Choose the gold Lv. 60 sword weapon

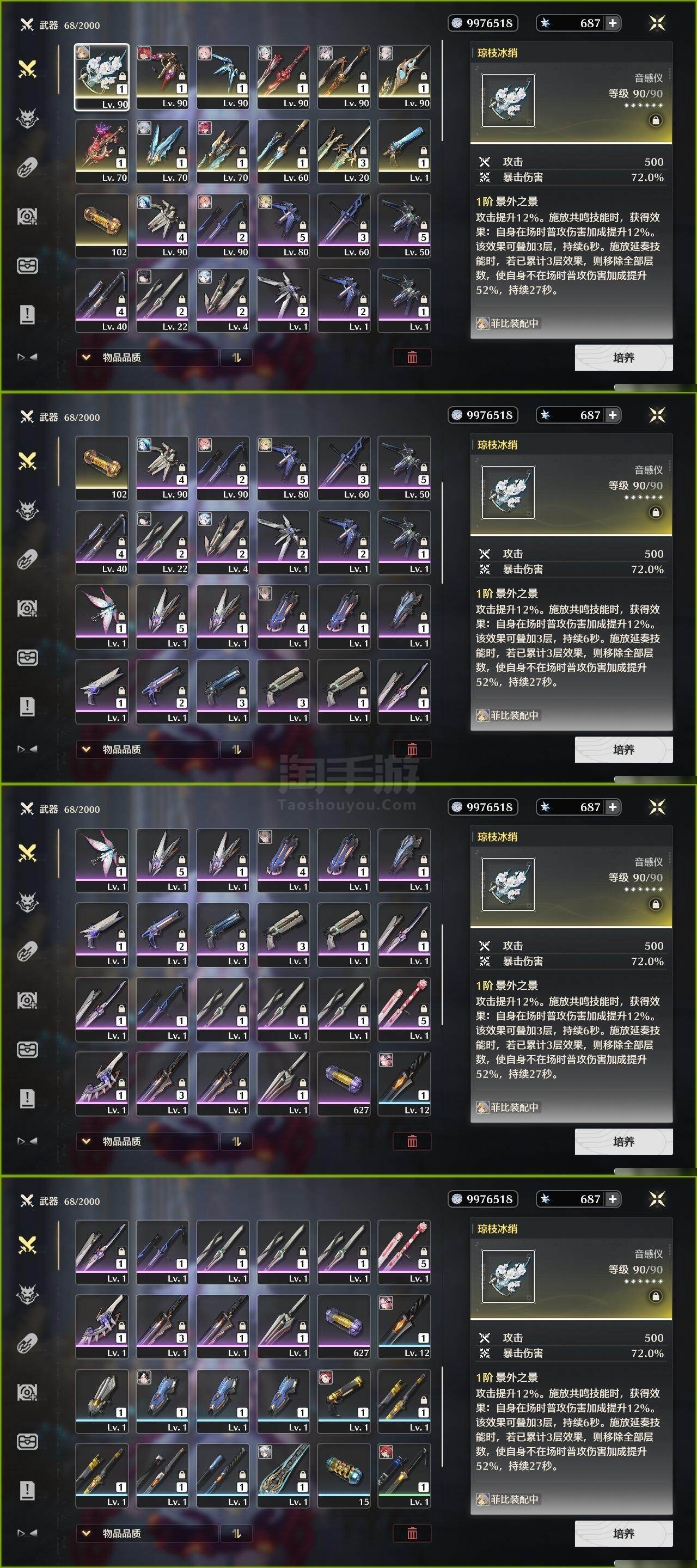click(283, 151)
